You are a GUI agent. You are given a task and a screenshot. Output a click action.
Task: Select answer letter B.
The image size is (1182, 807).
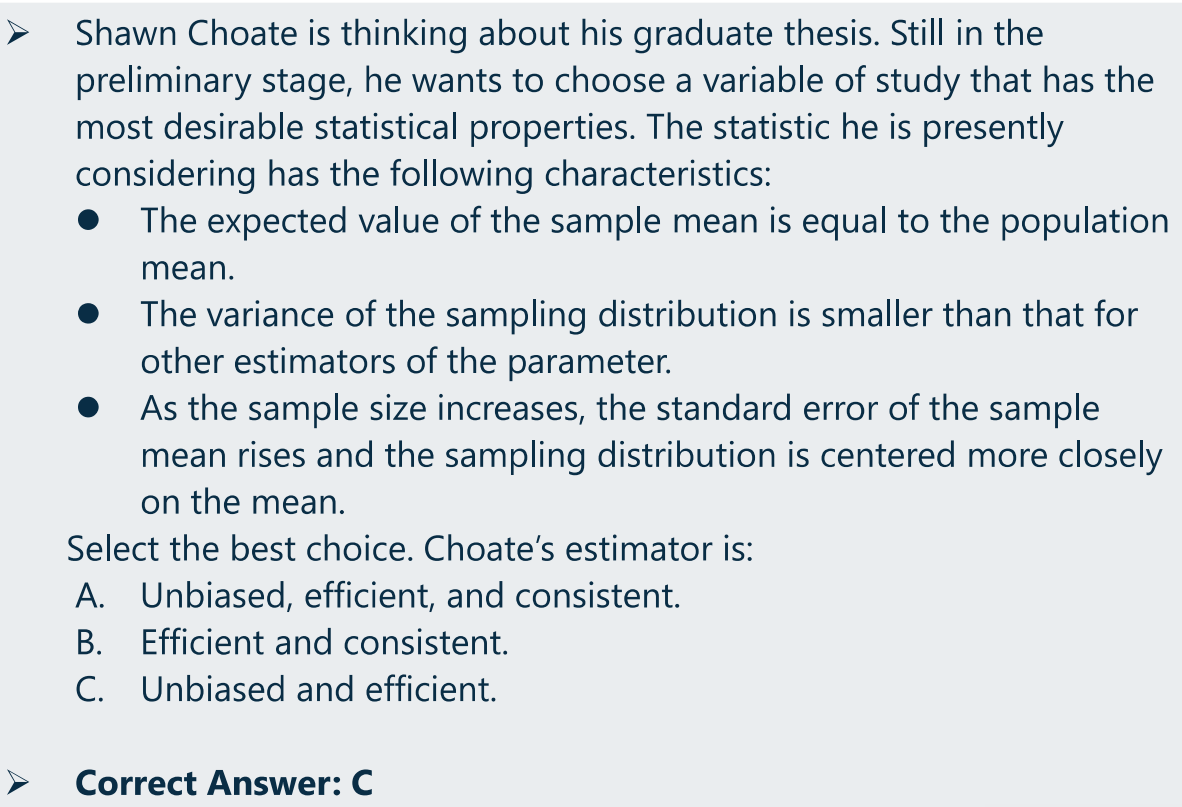[89, 642]
